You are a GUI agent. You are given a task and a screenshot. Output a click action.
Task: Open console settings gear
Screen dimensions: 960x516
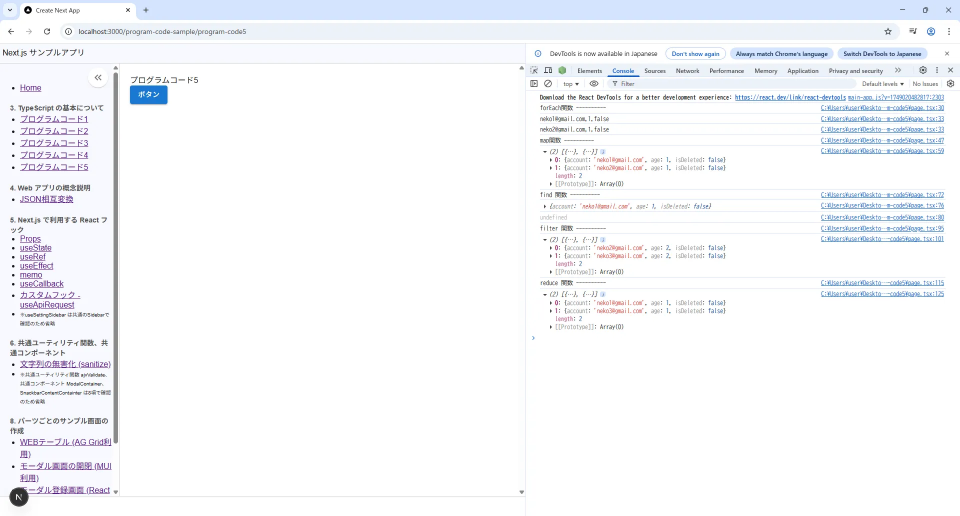[950, 84]
